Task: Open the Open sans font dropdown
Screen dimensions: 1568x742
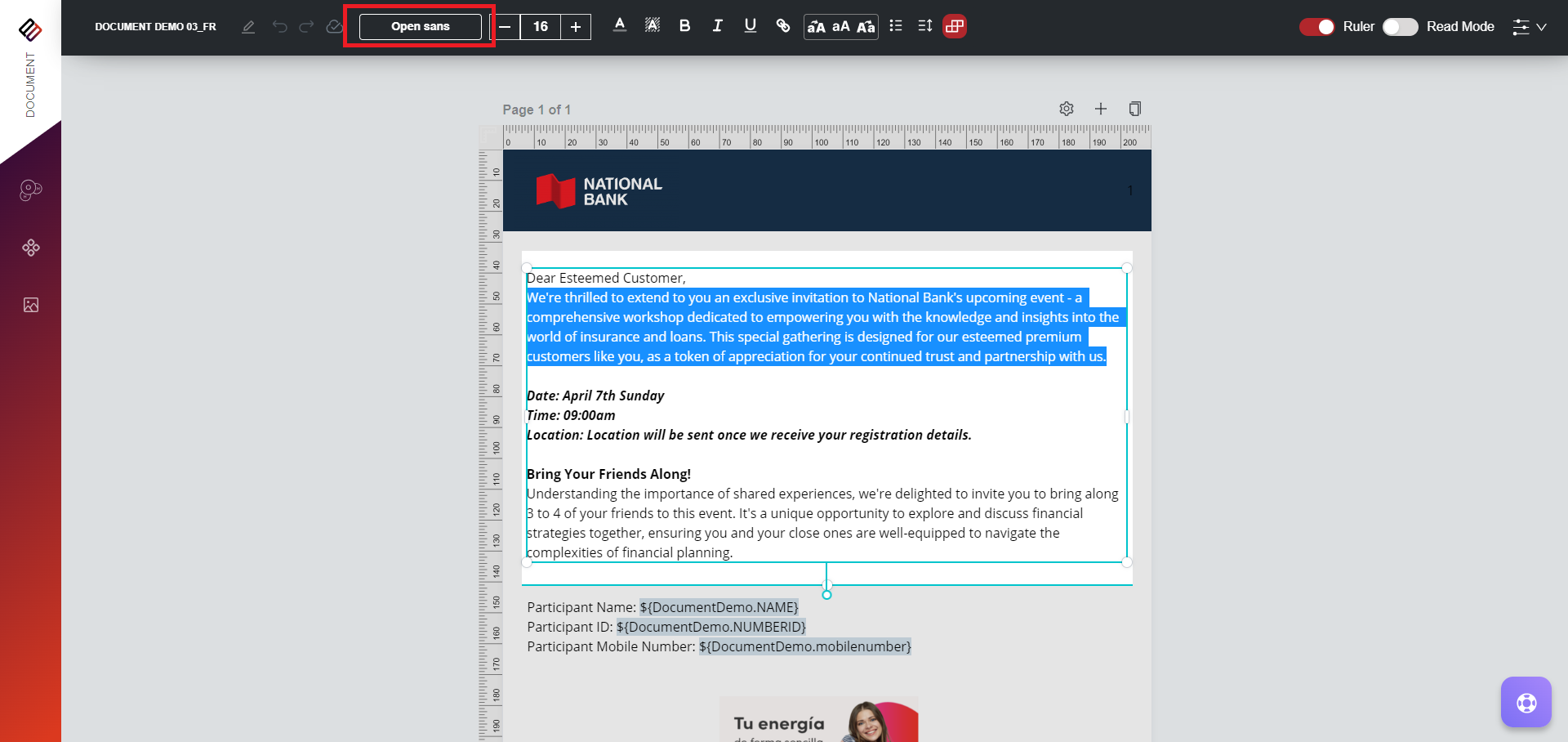Action: pyautogui.click(x=420, y=27)
